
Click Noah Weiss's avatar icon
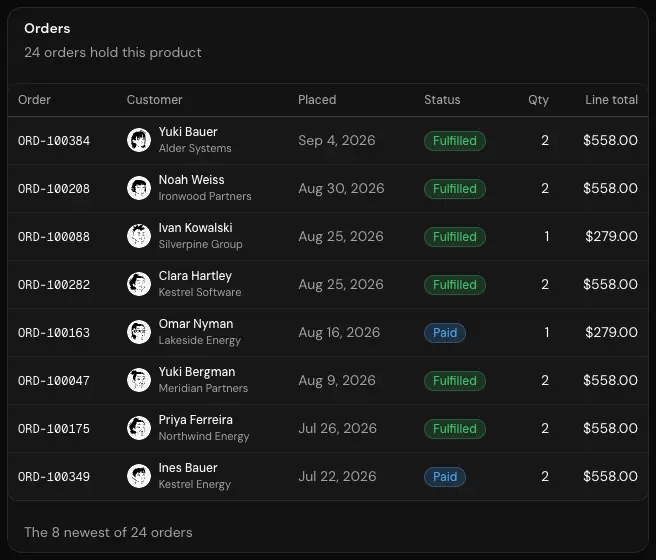[x=139, y=188]
